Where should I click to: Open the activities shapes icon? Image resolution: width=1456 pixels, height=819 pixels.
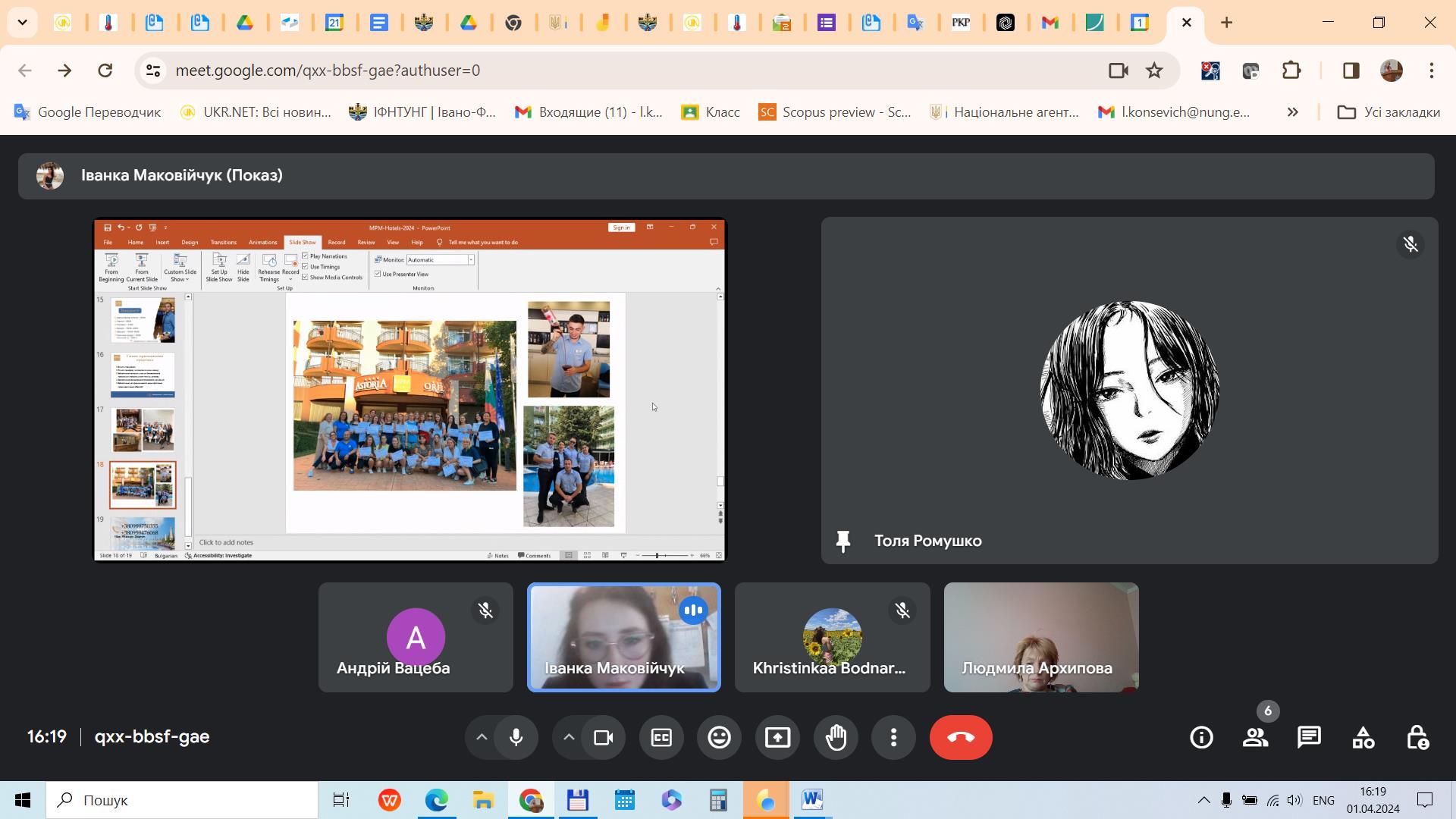pyautogui.click(x=1363, y=737)
